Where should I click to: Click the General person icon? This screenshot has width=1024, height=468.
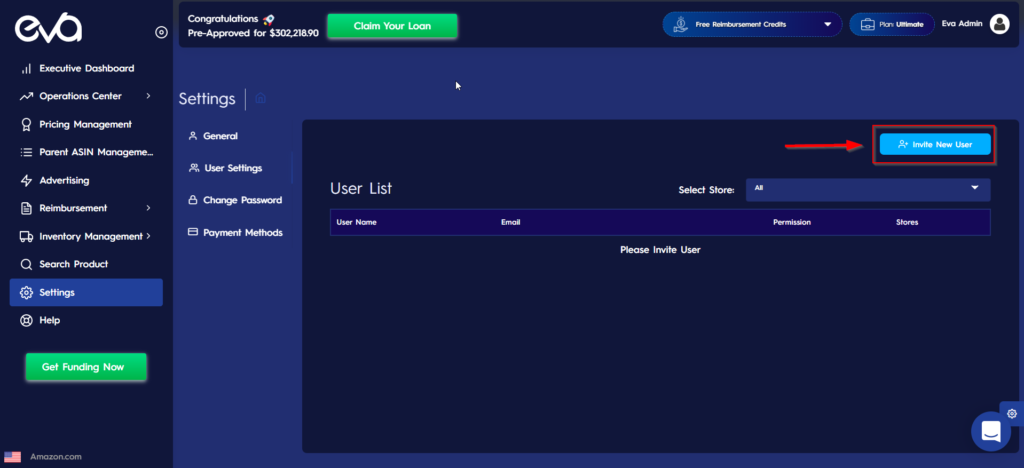click(193, 136)
